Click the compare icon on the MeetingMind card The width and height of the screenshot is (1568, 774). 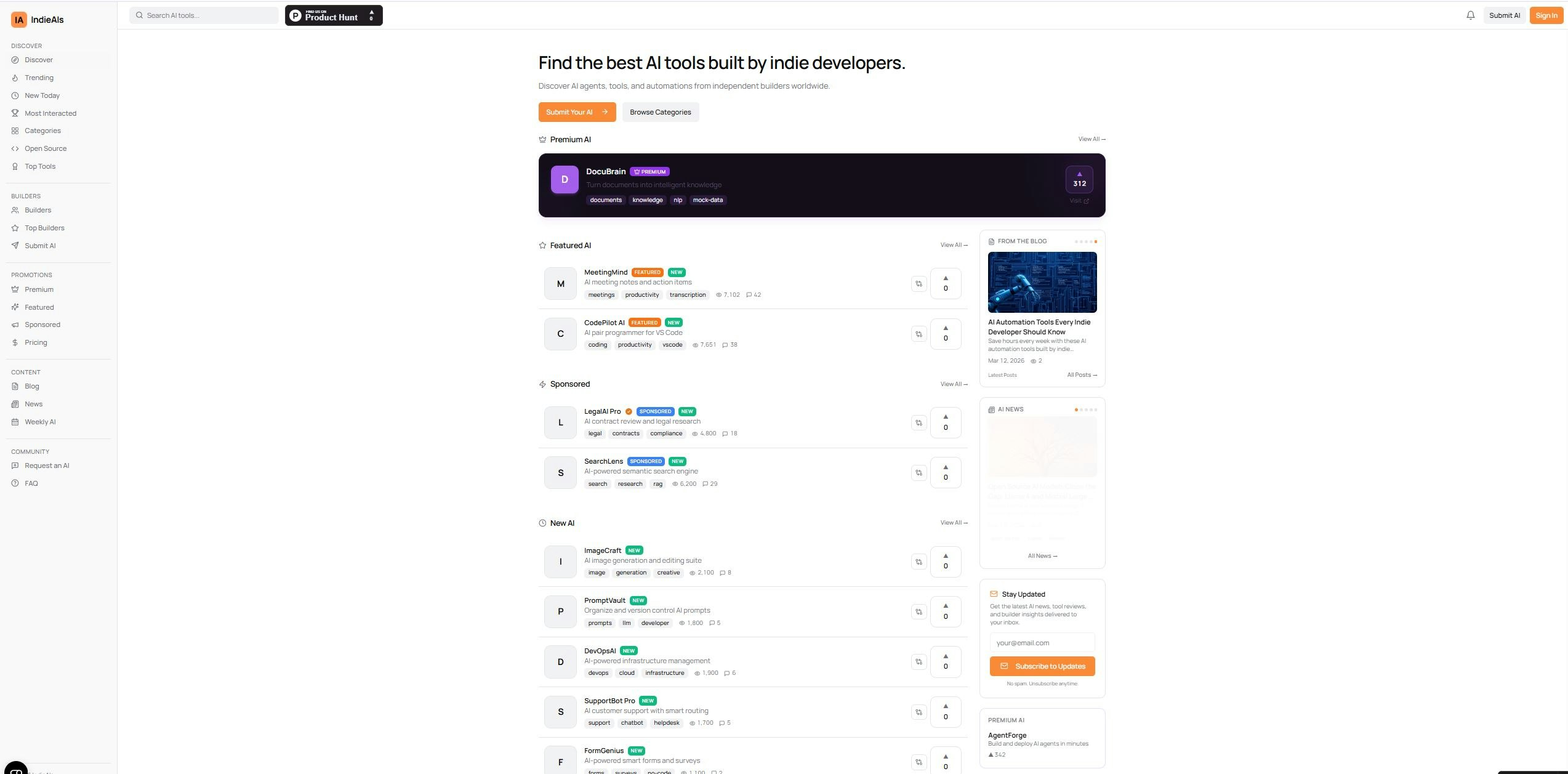coord(919,283)
